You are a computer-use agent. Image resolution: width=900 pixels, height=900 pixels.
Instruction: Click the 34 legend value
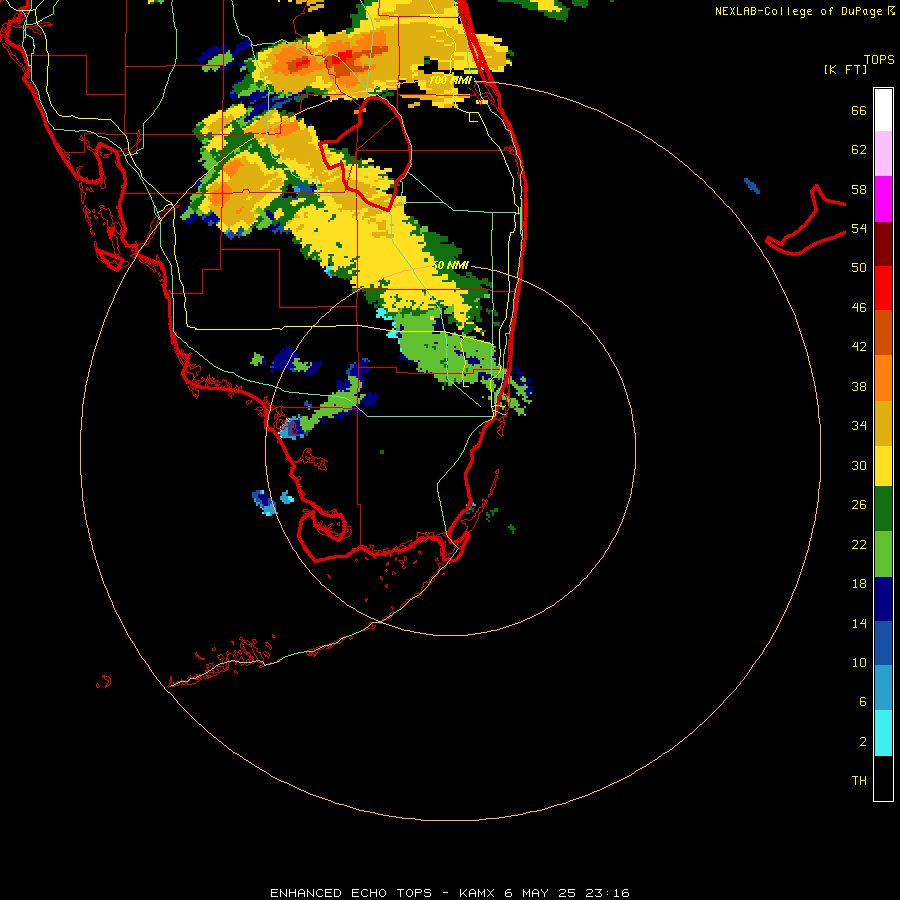[x=859, y=425]
